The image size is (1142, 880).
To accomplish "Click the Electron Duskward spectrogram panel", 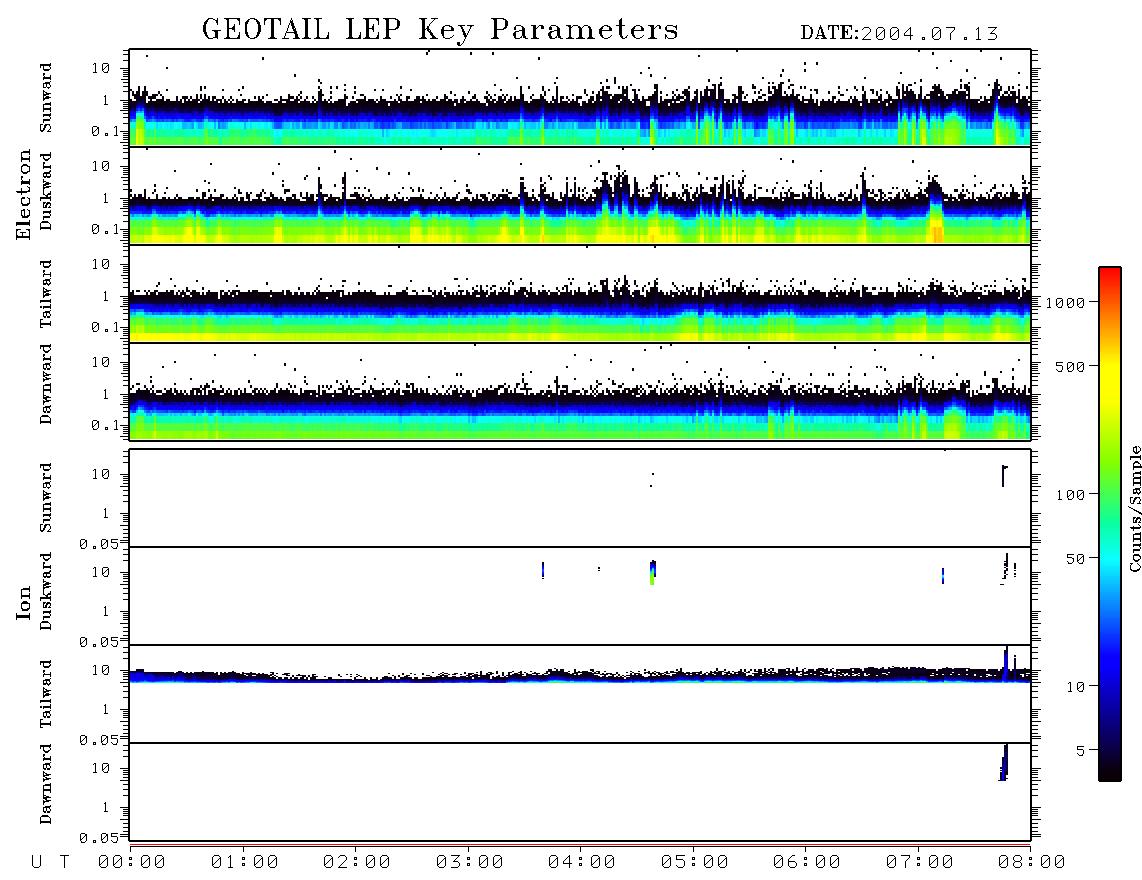I will pos(580,195).
